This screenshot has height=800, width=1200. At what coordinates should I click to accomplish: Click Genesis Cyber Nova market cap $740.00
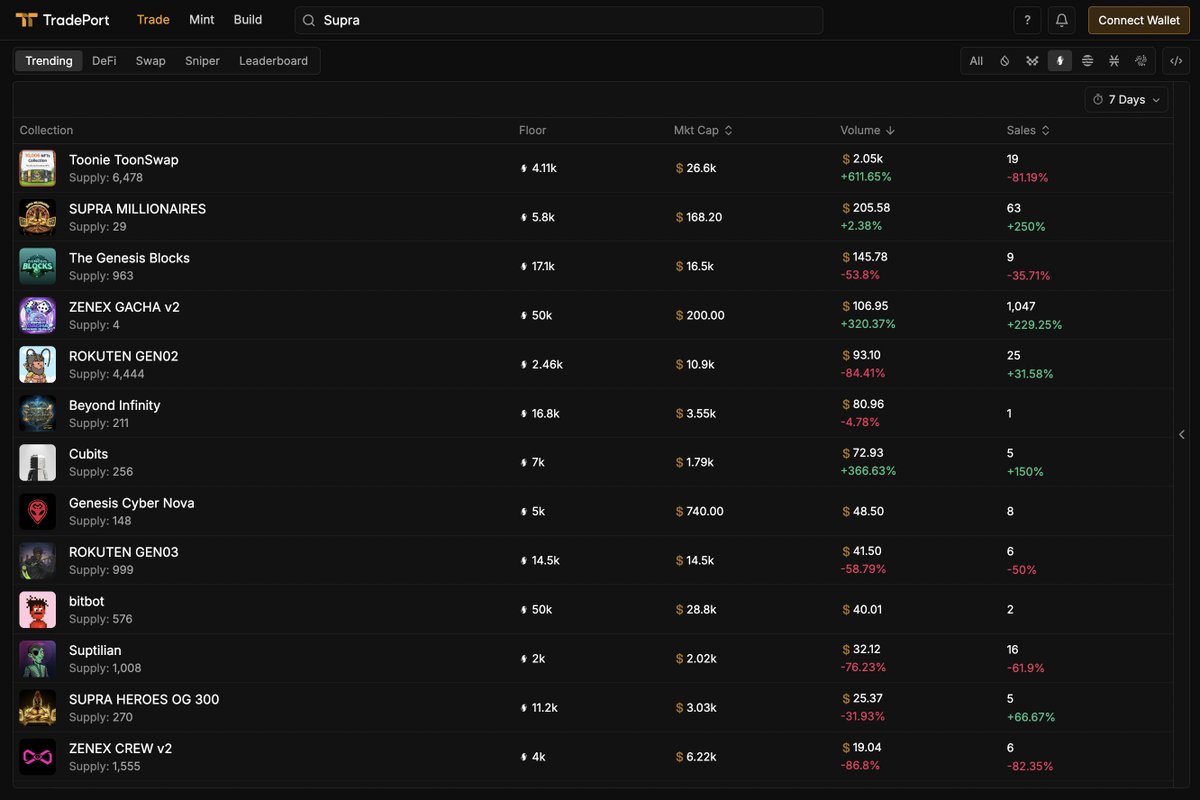699,511
